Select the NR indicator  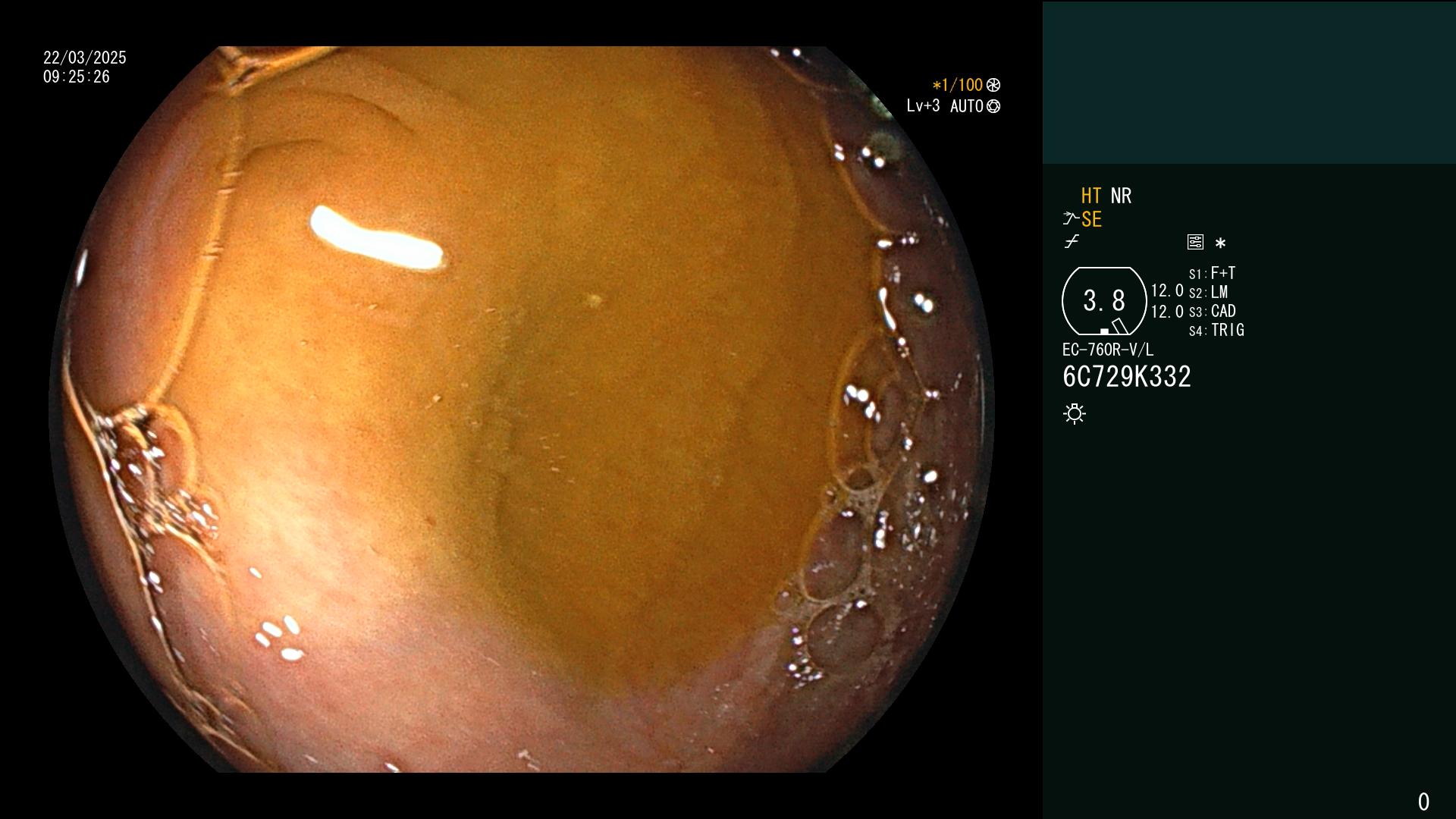point(1121,196)
